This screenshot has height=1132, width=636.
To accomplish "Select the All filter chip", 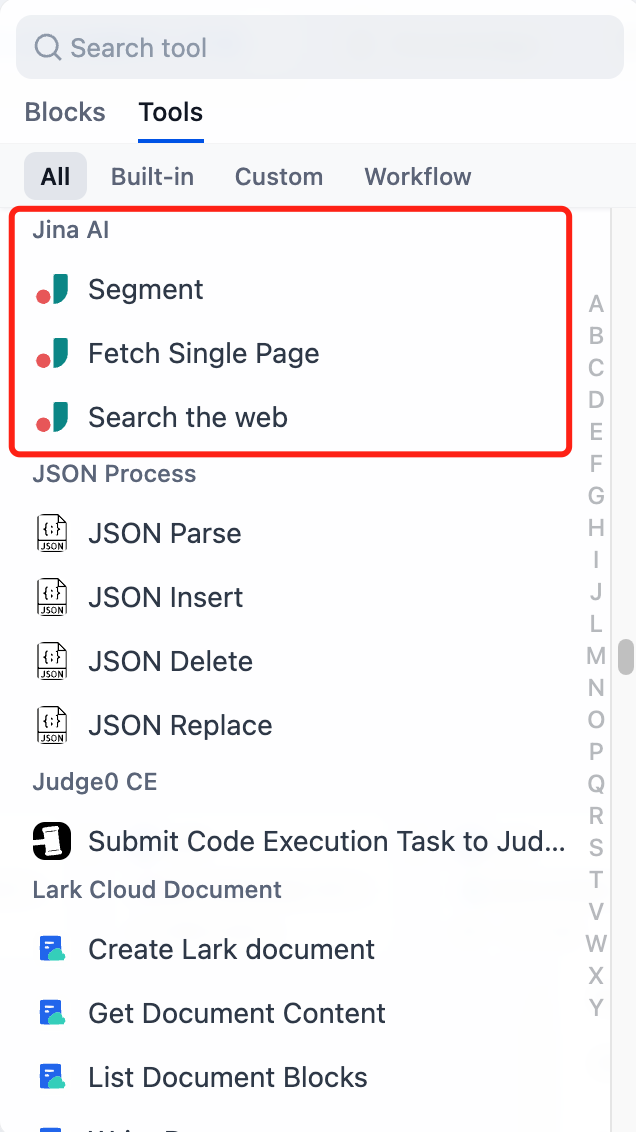I will click(56, 177).
